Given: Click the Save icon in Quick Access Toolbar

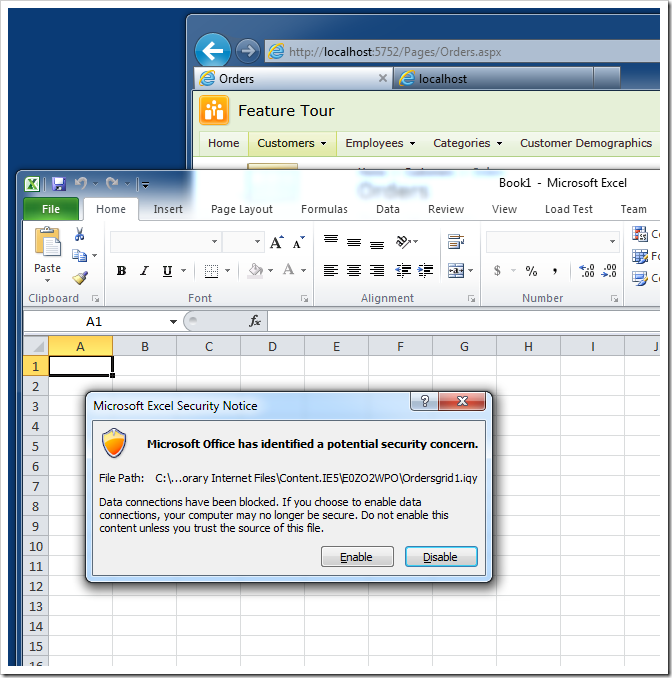Looking at the screenshot, I should coord(59,184).
